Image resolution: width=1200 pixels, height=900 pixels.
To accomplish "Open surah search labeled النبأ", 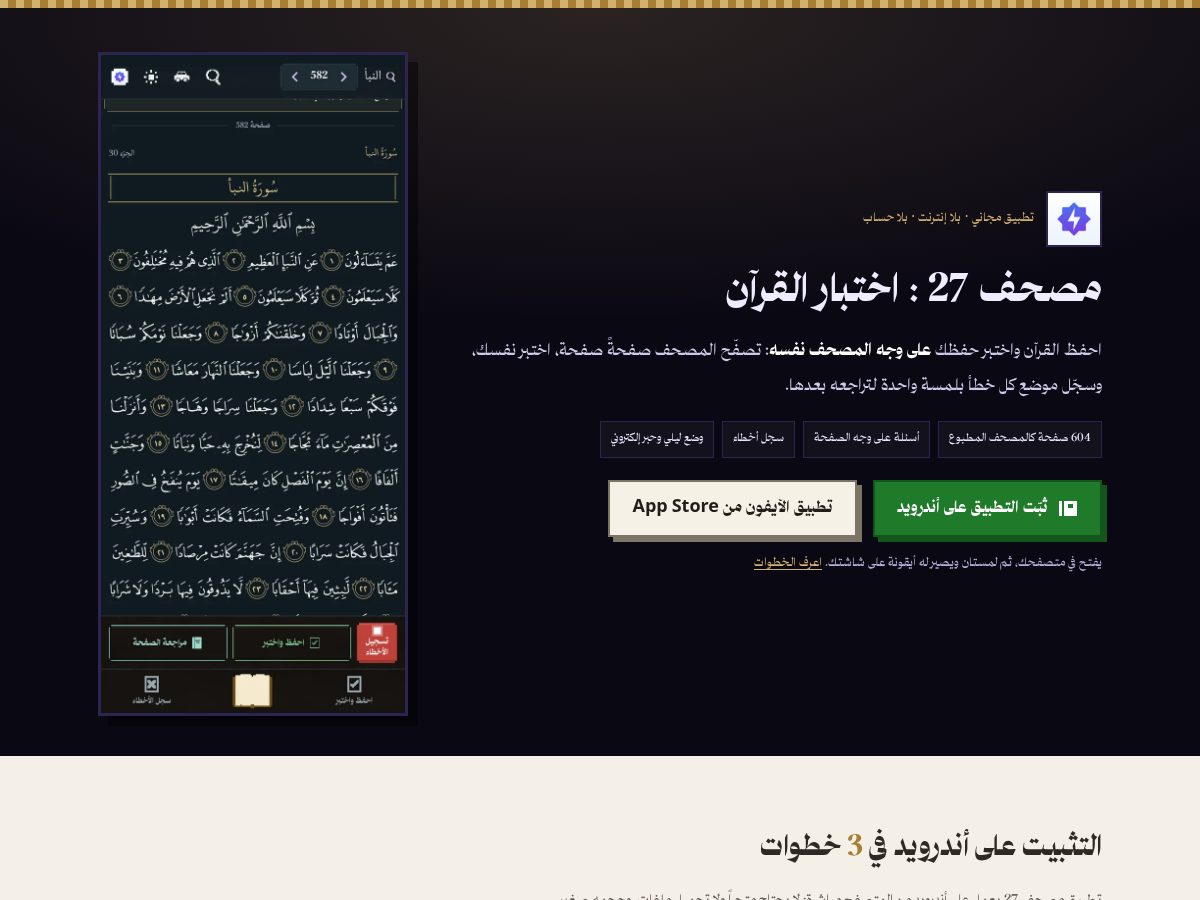I will point(380,77).
